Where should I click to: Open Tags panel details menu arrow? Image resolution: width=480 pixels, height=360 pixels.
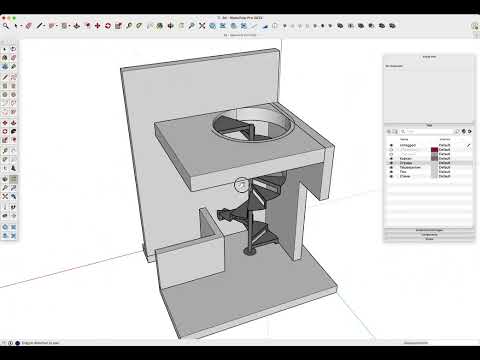coord(470,132)
